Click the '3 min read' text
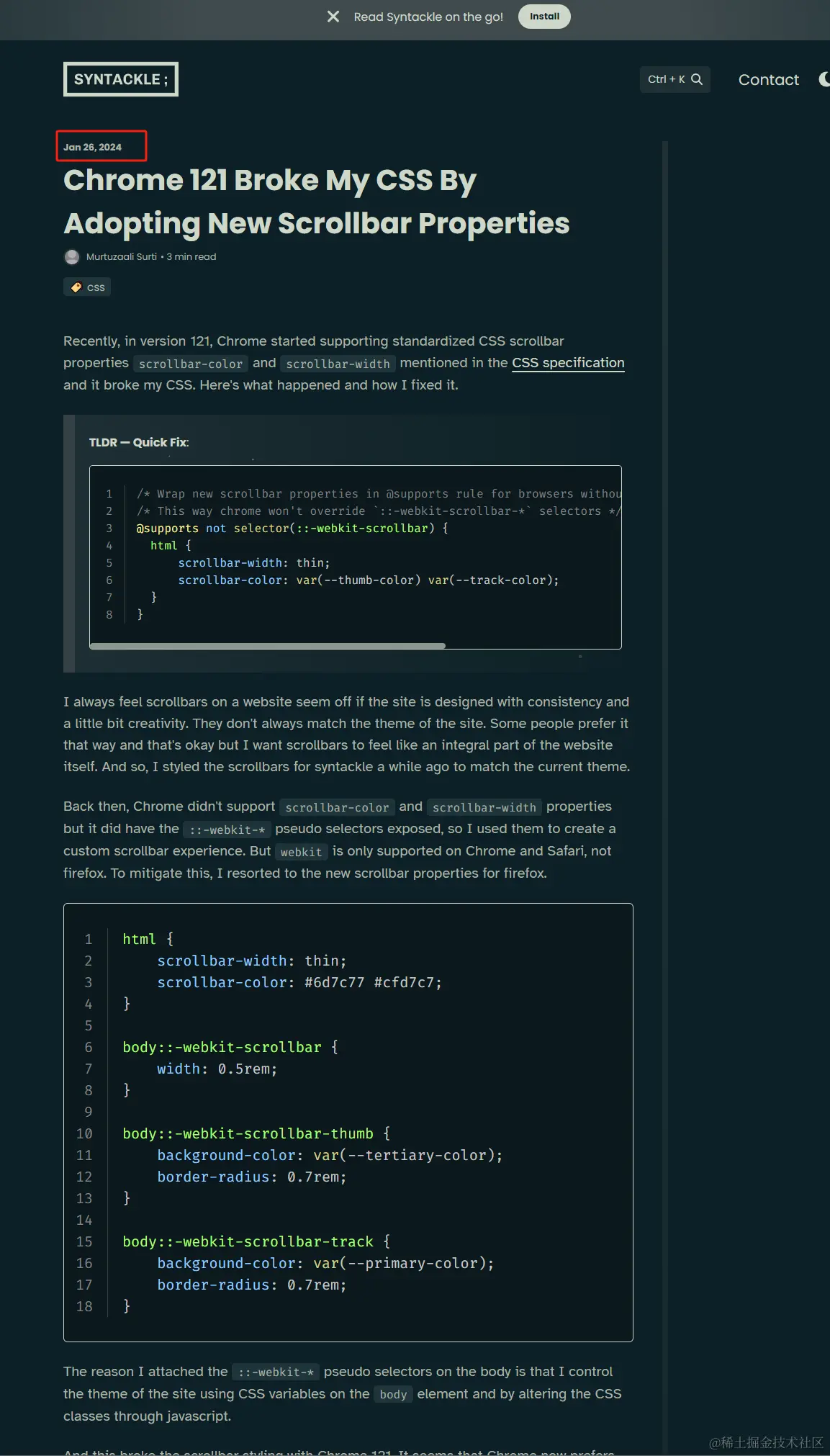Image resolution: width=830 pixels, height=1456 pixels. [191, 257]
